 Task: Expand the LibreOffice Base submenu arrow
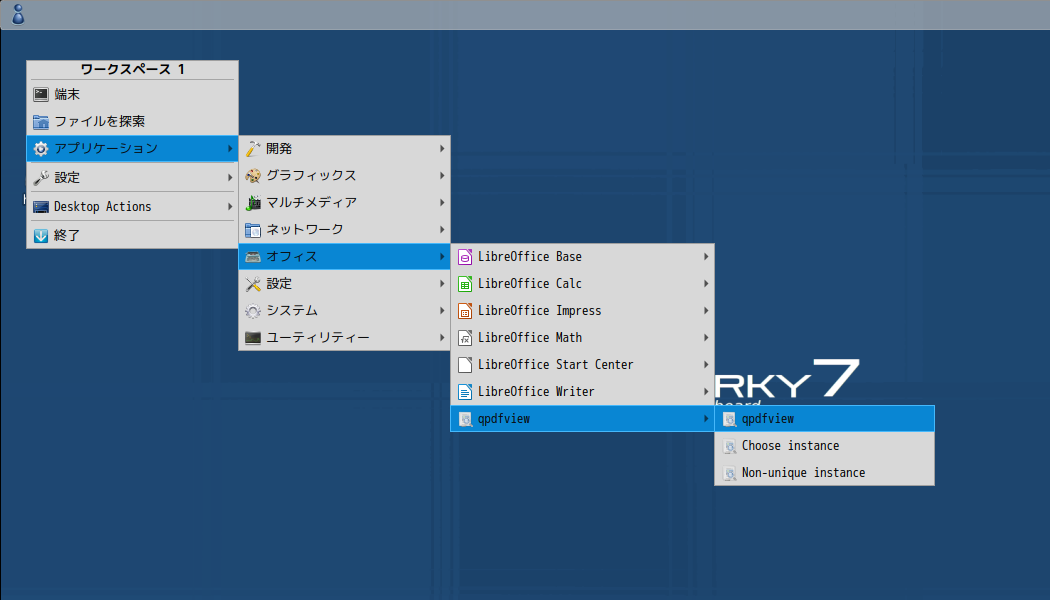pyautogui.click(x=706, y=256)
